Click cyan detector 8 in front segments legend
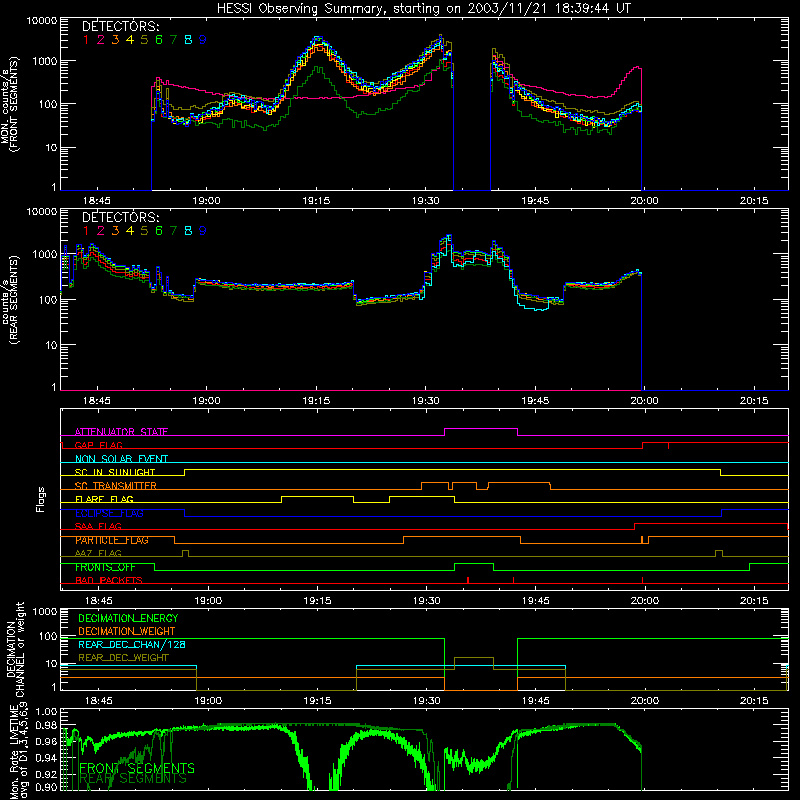 pyautogui.click(x=188, y=40)
